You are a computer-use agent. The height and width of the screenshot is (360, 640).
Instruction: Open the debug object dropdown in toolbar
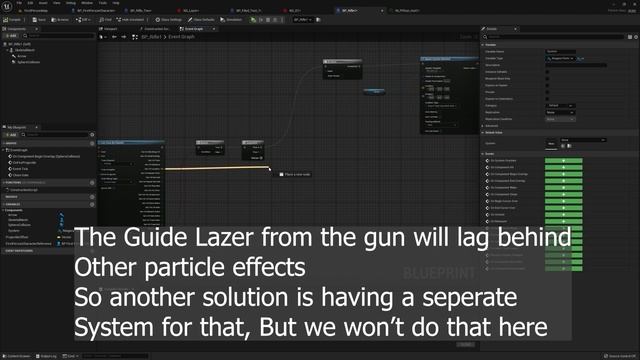click(x=303, y=20)
